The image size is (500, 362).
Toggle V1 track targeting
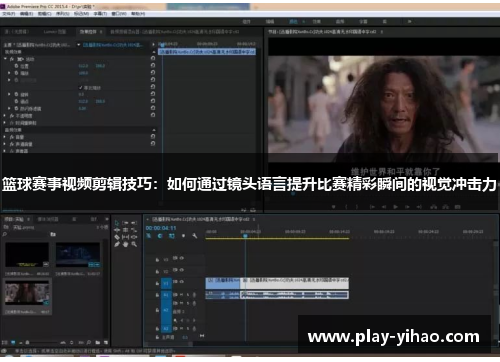tap(166, 283)
